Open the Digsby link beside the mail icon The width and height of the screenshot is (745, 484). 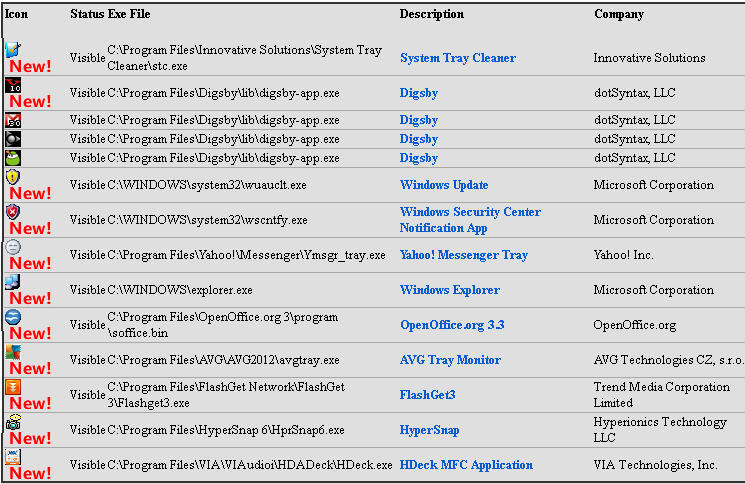point(419,120)
